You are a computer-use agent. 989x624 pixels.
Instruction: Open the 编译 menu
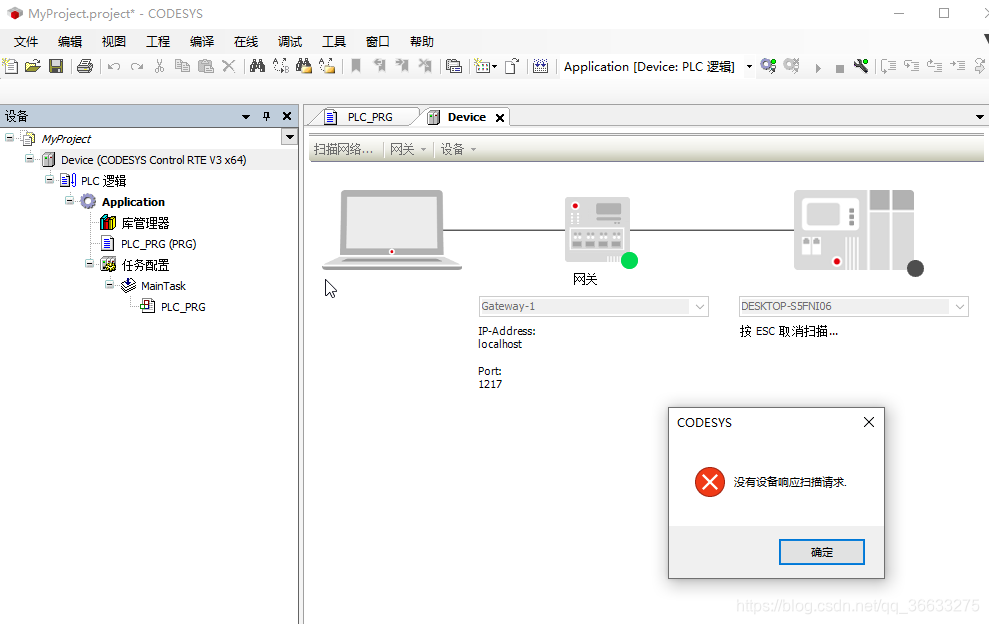tap(202, 42)
